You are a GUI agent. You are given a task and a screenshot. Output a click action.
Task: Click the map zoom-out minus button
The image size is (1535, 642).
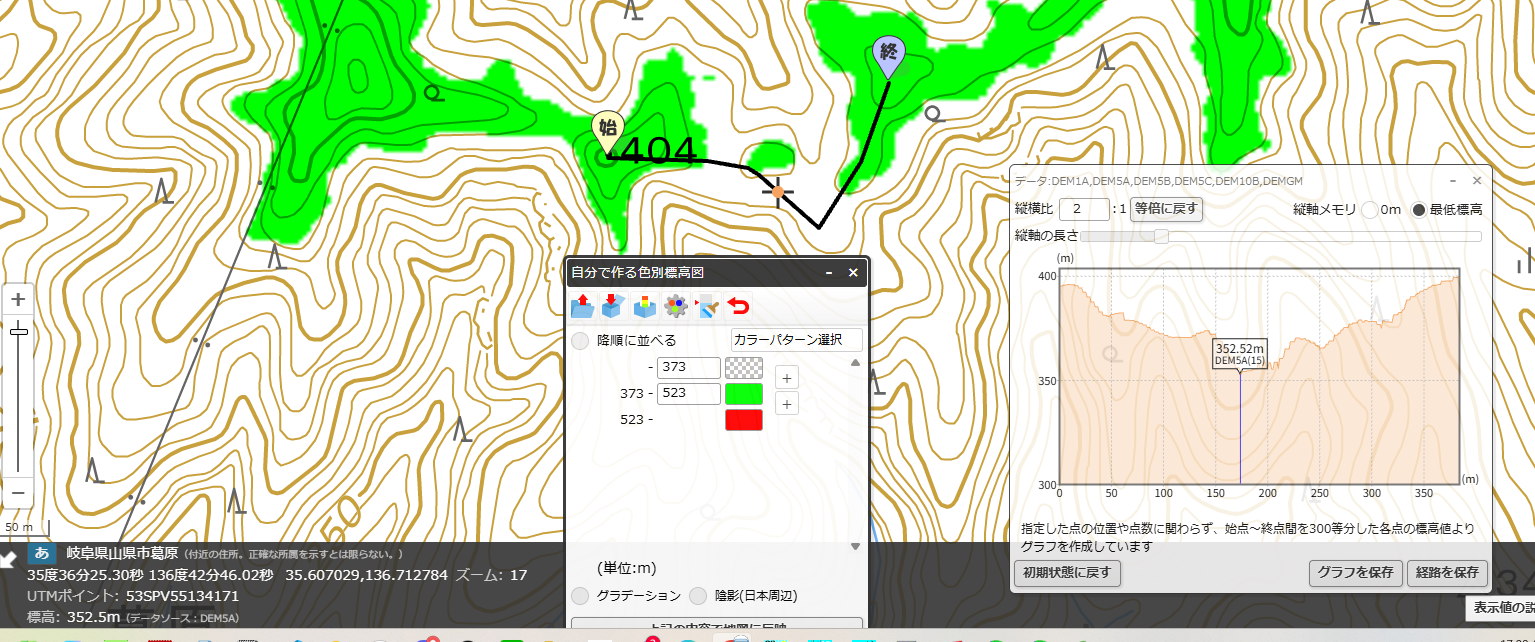(x=18, y=492)
